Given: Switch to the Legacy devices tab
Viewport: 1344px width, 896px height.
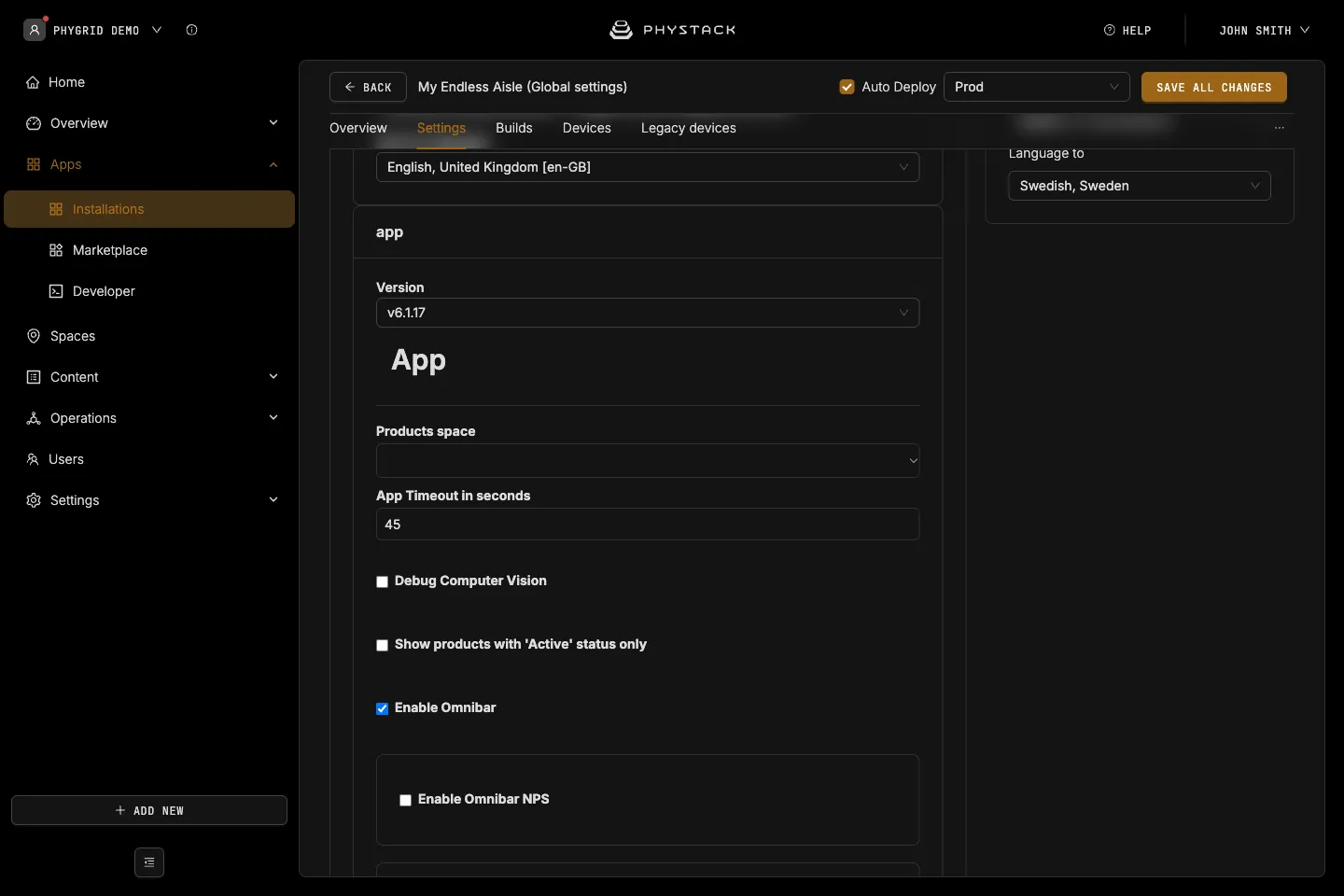Looking at the screenshot, I should pyautogui.click(x=689, y=128).
